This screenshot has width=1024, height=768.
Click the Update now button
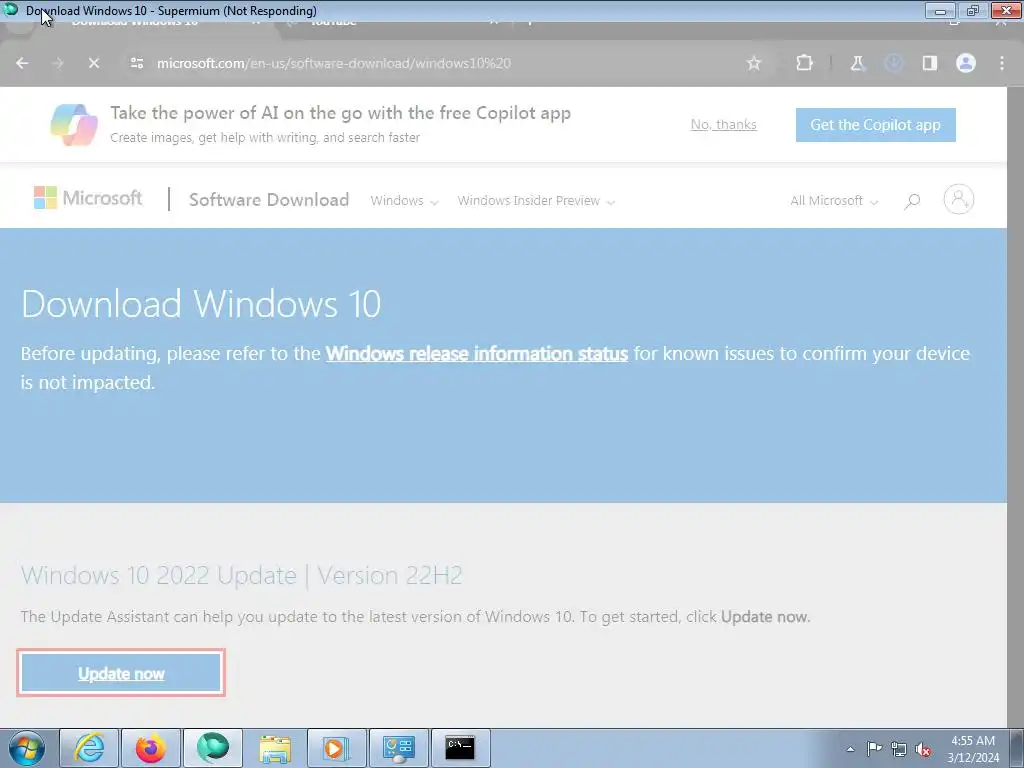tap(121, 673)
